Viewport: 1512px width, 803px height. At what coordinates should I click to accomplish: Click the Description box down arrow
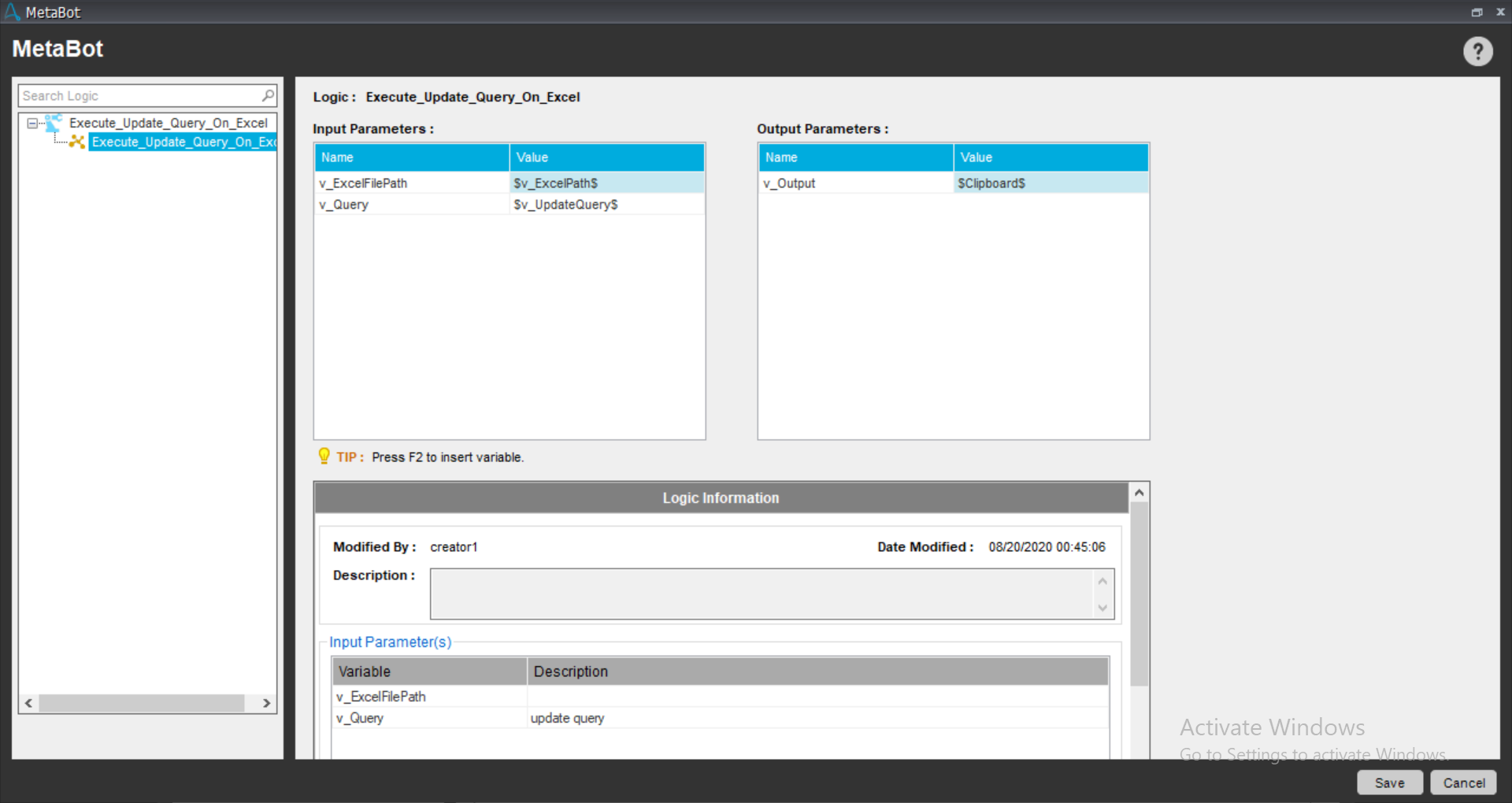(1102, 607)
